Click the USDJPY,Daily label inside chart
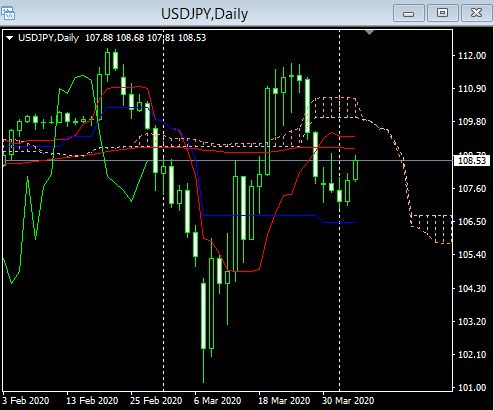Viewport: 494px width, 410px height. (x=49, y=38)
